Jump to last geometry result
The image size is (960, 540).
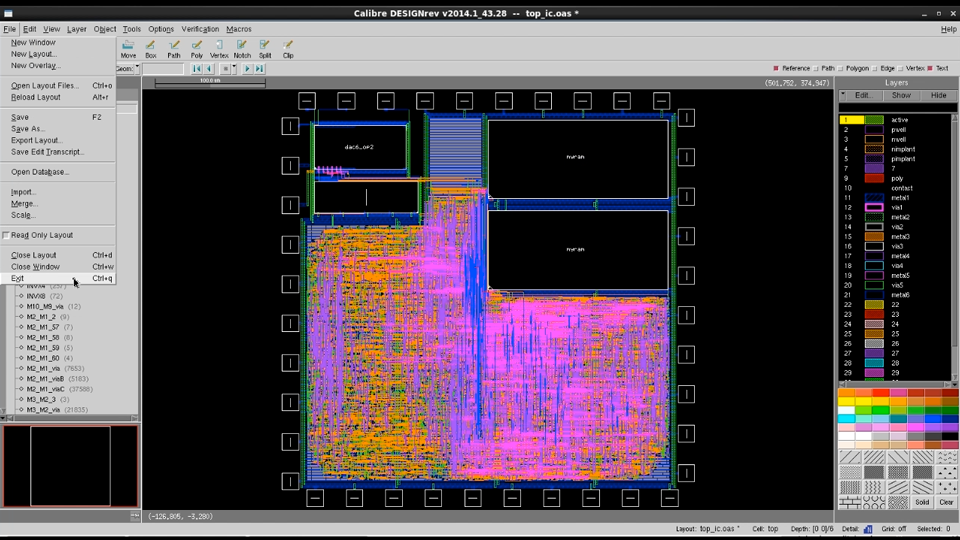pos(260,69)
